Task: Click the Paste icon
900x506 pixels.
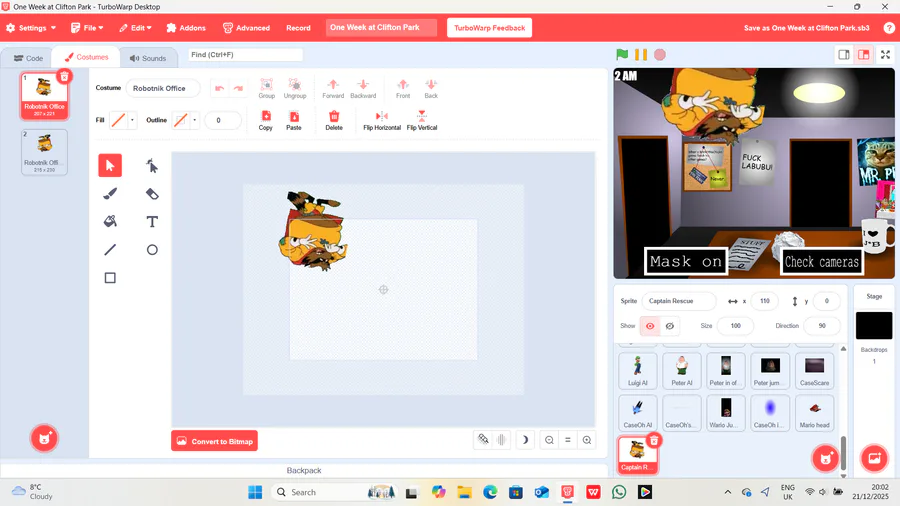Action: [x=294, y=116]
